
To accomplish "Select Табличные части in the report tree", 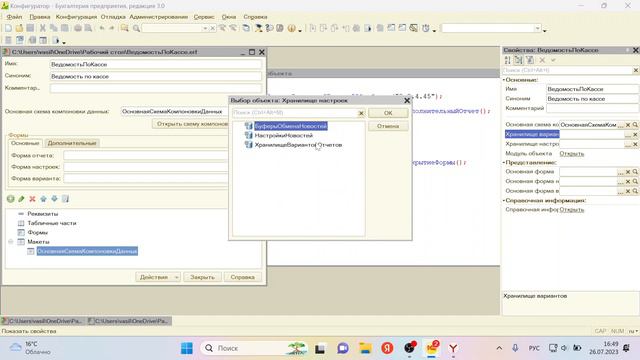I will point(52,223).
